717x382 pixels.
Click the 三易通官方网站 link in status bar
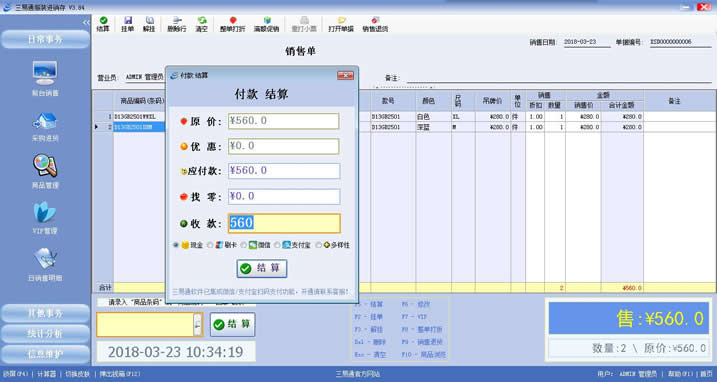tap(358, 374)
